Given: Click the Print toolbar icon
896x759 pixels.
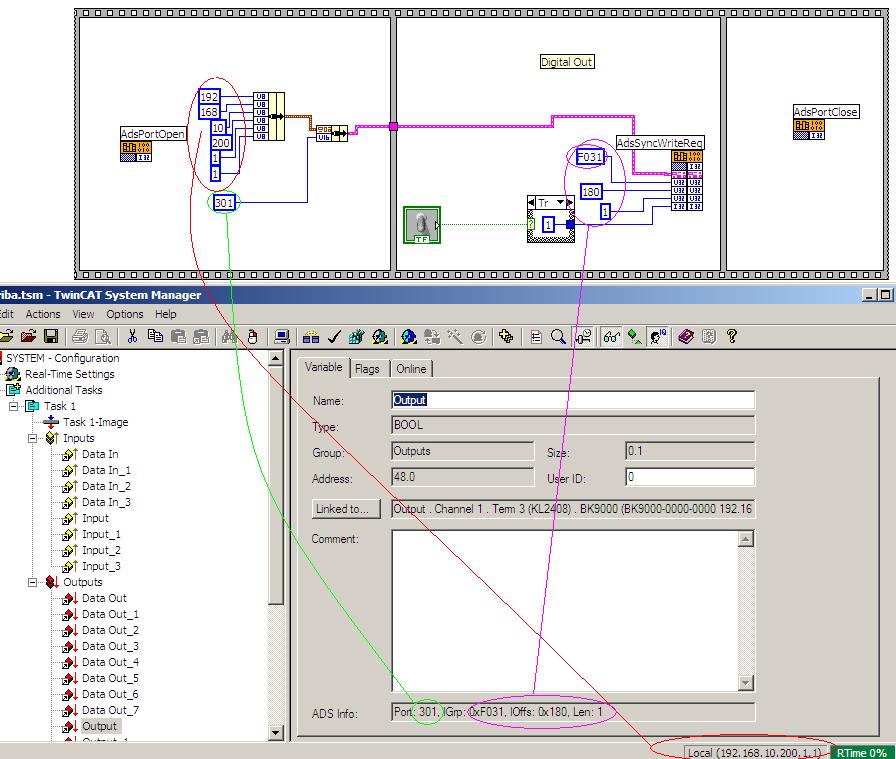Looking at the screenshot, I should pos(80,337).
